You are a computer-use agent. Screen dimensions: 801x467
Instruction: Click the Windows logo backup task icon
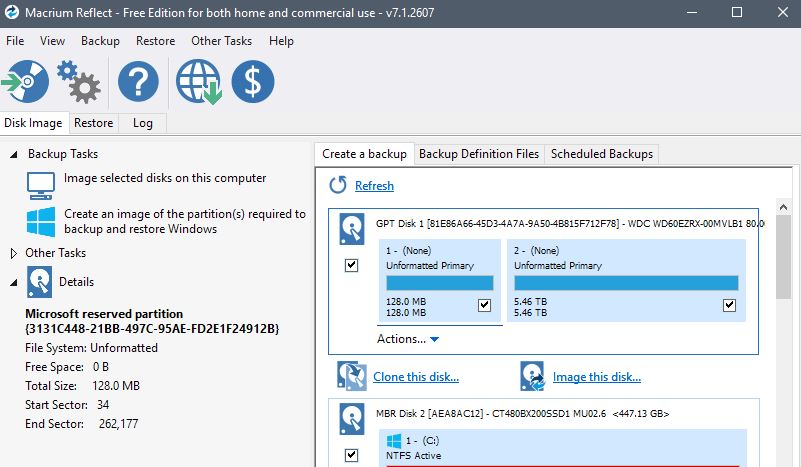point(41,222)
